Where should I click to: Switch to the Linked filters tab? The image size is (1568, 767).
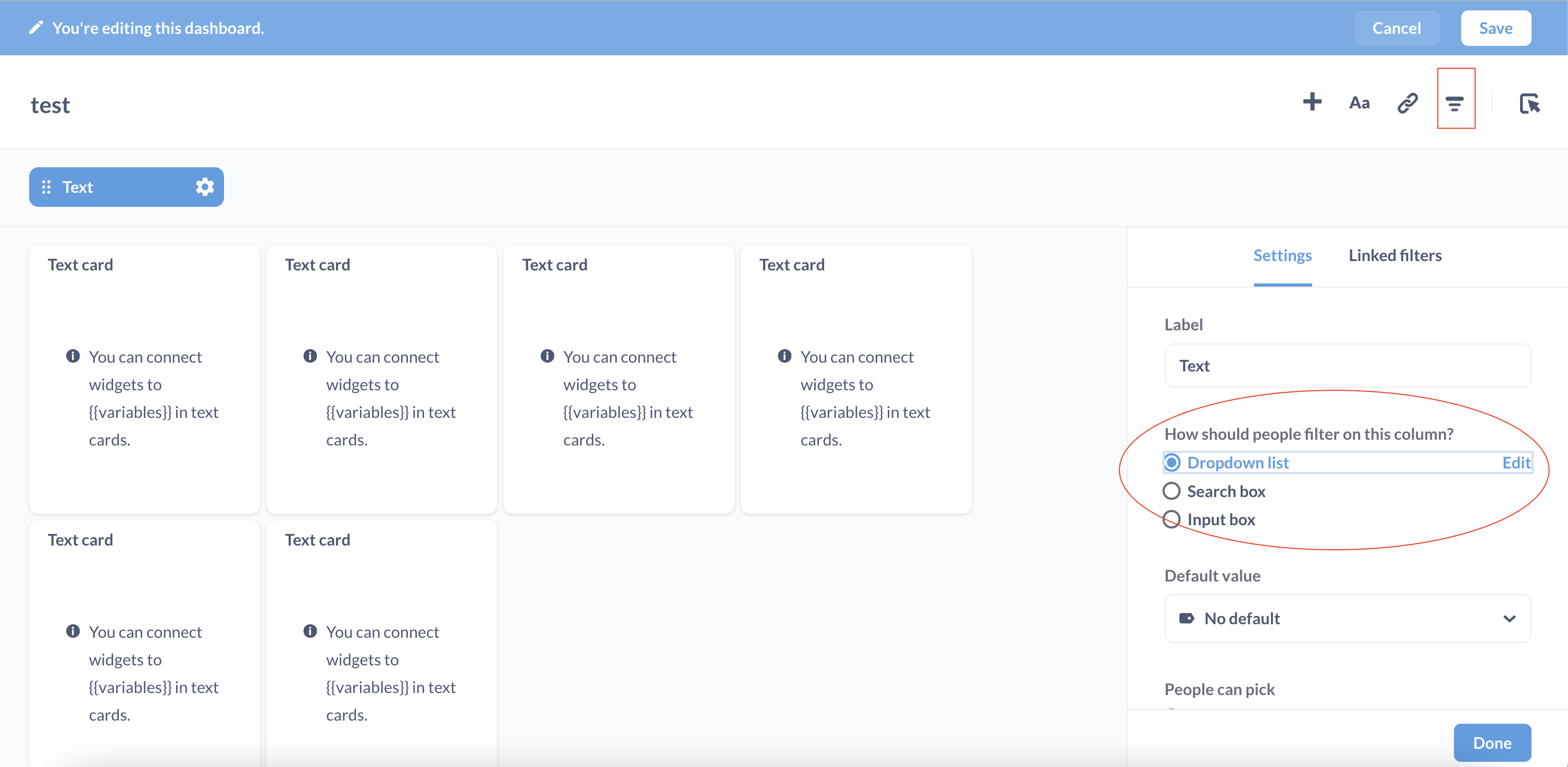click(x=1395, y=256)
